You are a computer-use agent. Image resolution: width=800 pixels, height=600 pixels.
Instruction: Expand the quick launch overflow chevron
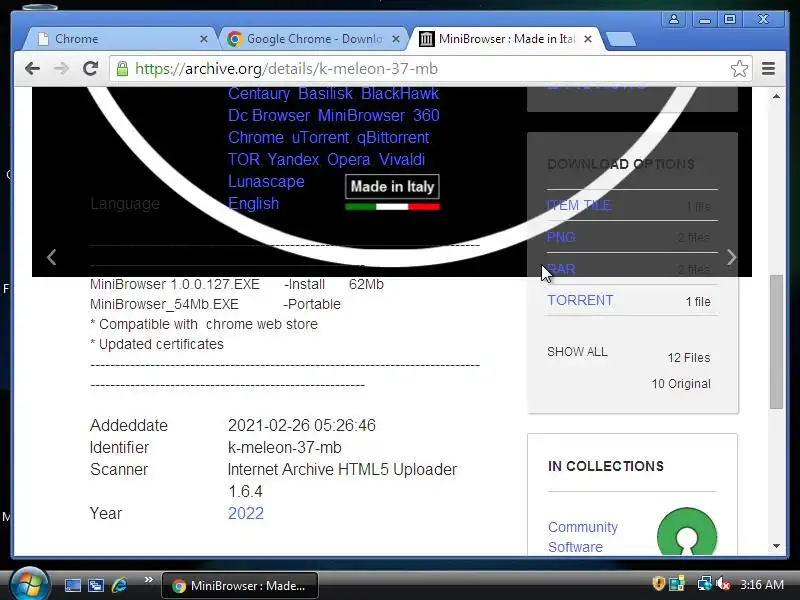pos(148,580)
